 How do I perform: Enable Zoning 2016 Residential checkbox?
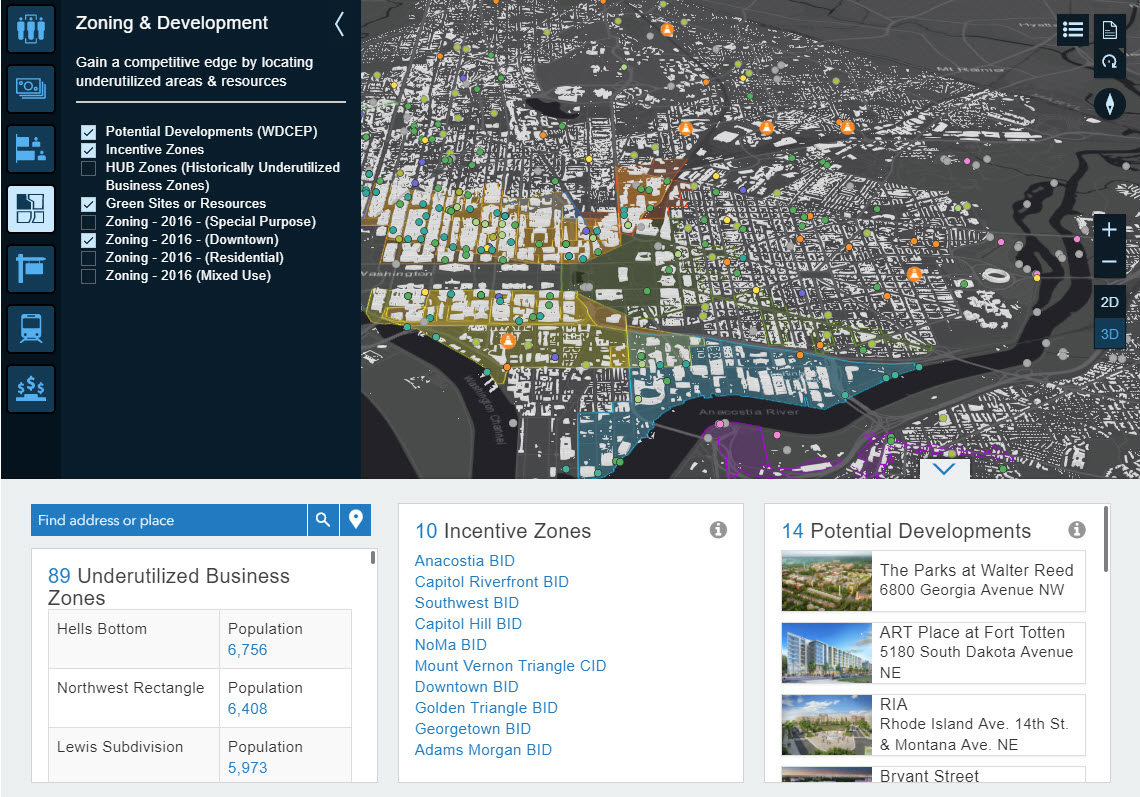pyautogui.click(x=89, y=258)
